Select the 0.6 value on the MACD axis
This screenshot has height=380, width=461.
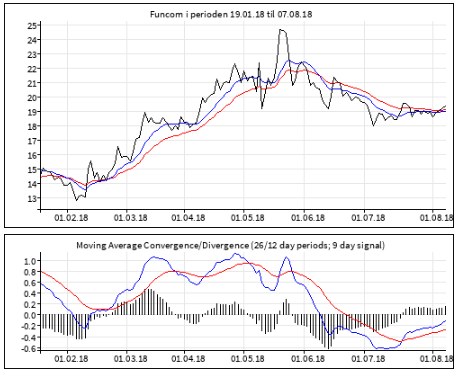[x=30, y=283]
